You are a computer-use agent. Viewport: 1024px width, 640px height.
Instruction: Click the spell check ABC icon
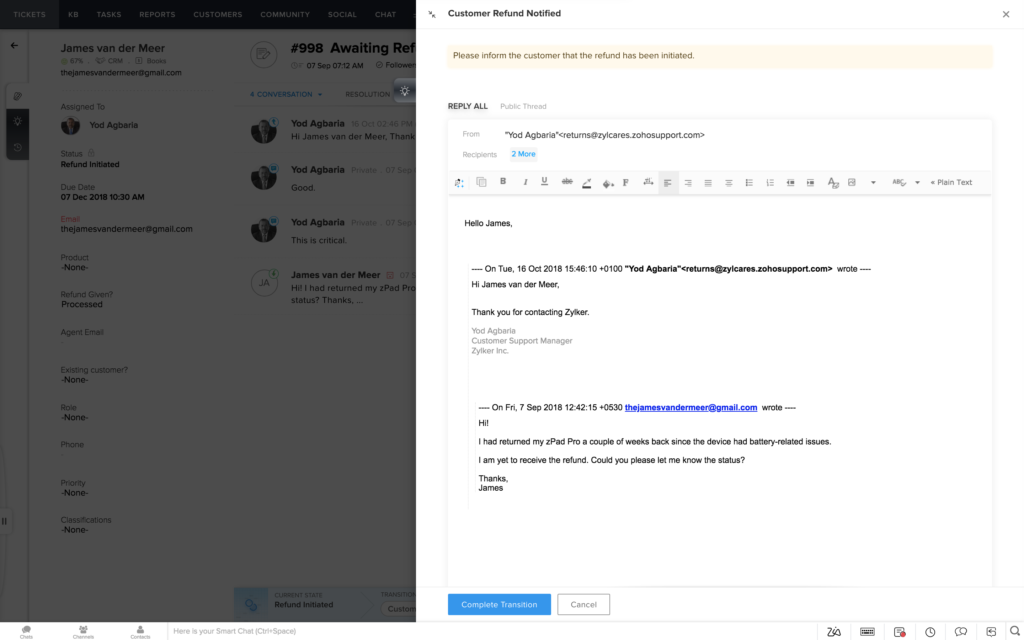click(899, 182)
